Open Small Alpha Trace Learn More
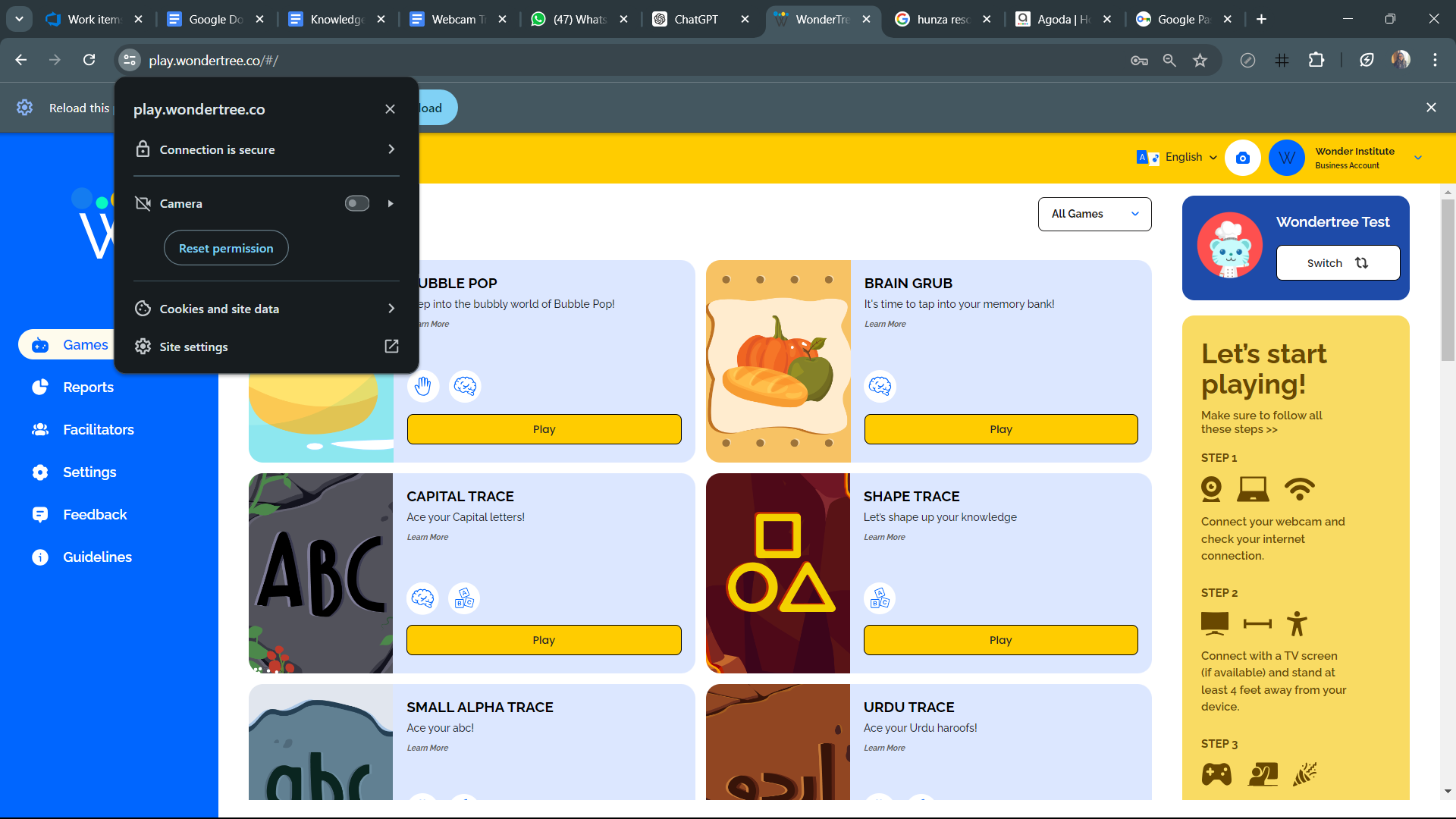Viewport: 1456px width, 819px height. (x=428, y=748)
